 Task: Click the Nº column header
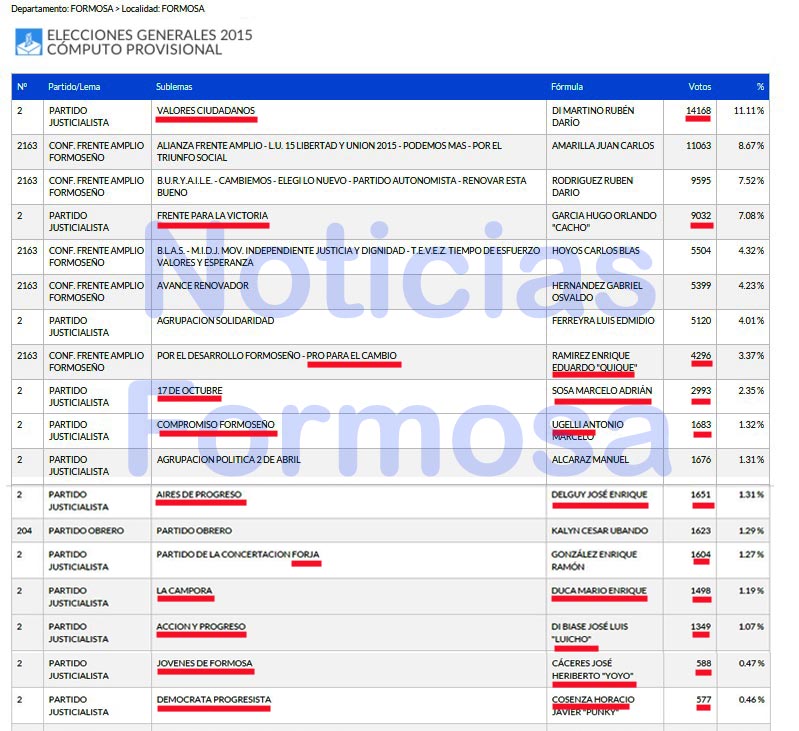[x=22, y=87]
